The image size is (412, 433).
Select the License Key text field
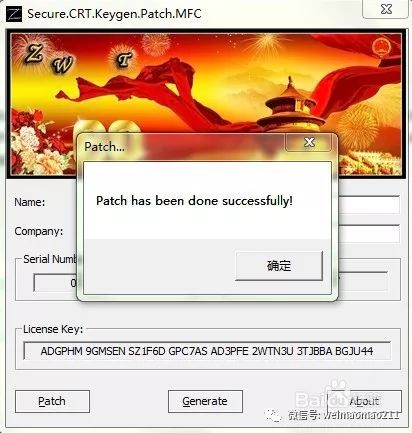pos(207,351)
